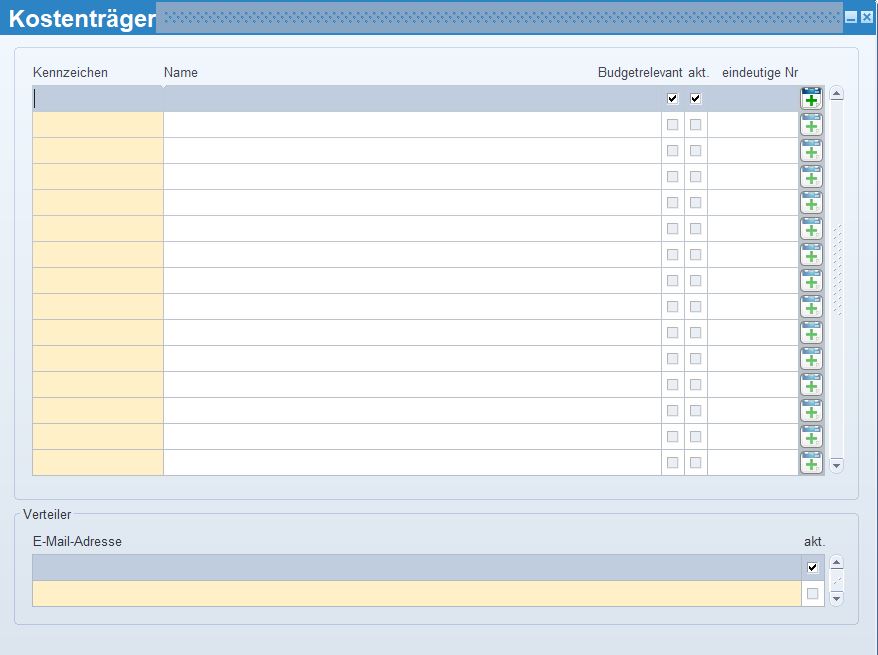Click the add-record icon in the second row
Viewport: 878px width, 655px height.
coord(811,124)
